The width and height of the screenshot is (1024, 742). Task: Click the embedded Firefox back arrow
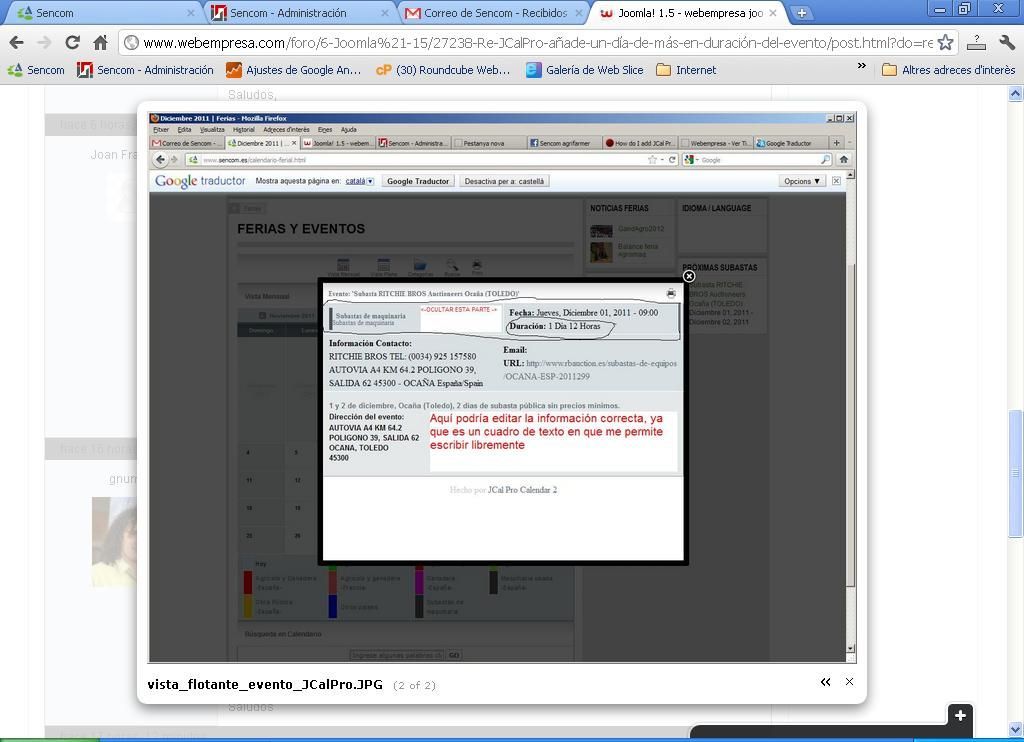click(160, 159)
